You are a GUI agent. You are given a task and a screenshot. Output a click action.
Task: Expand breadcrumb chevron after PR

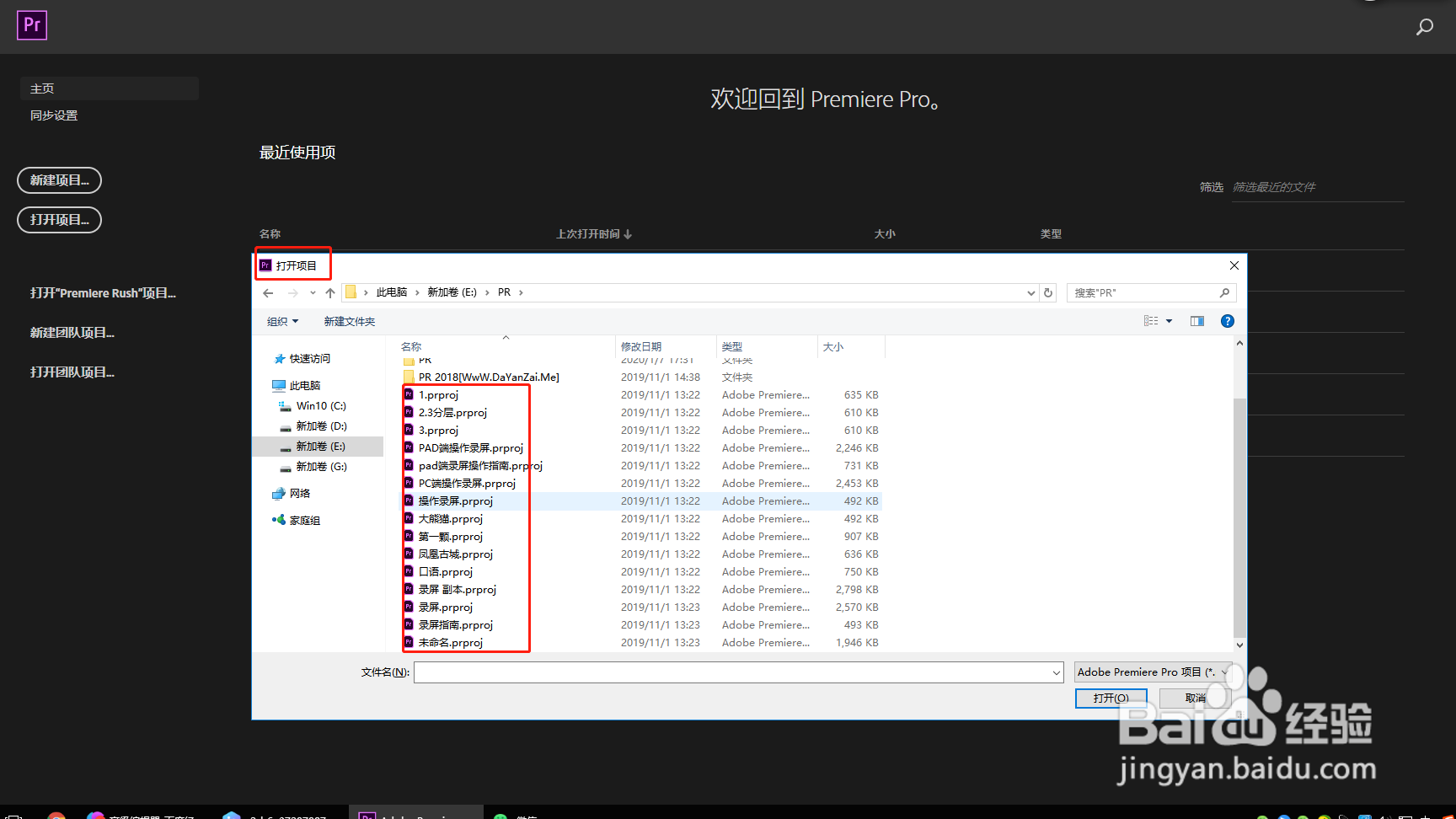(x=521, y=293)
